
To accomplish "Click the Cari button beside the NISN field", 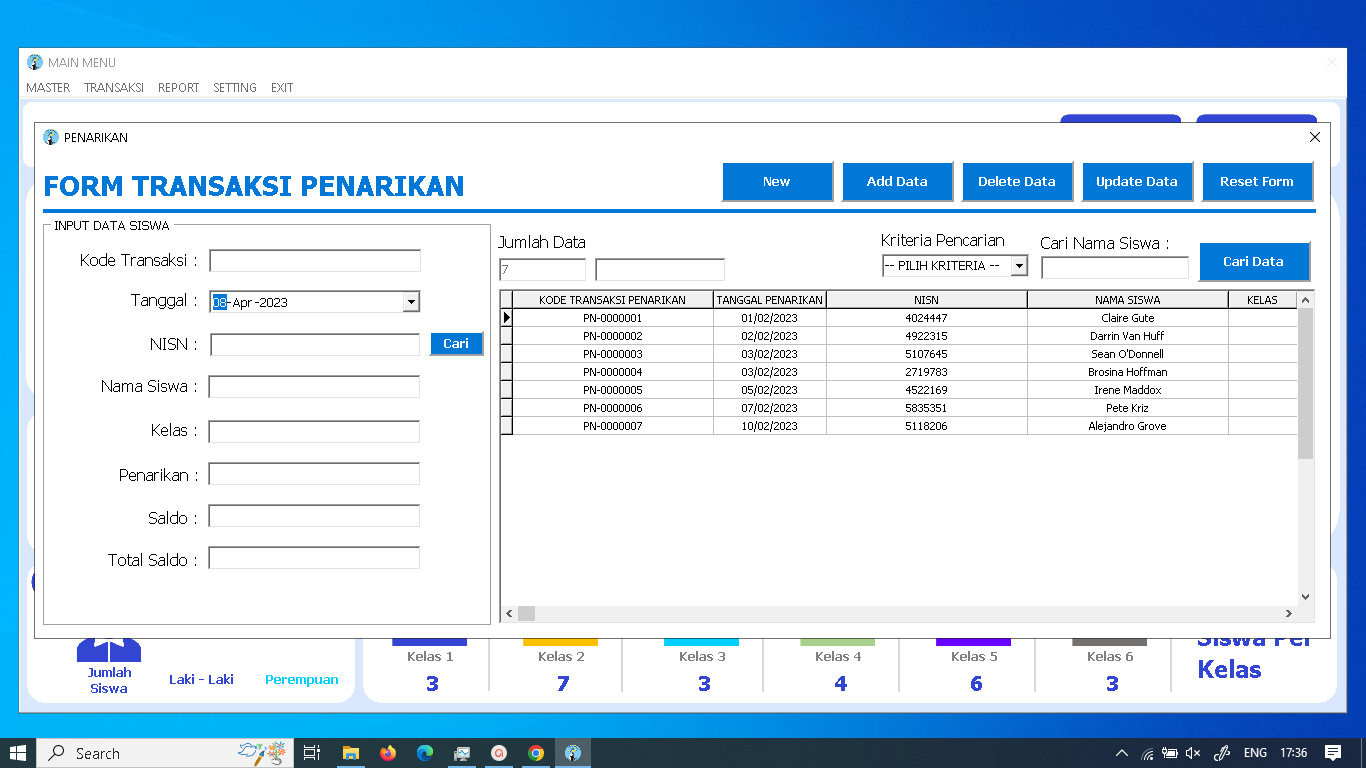I will tap(456, 343).
